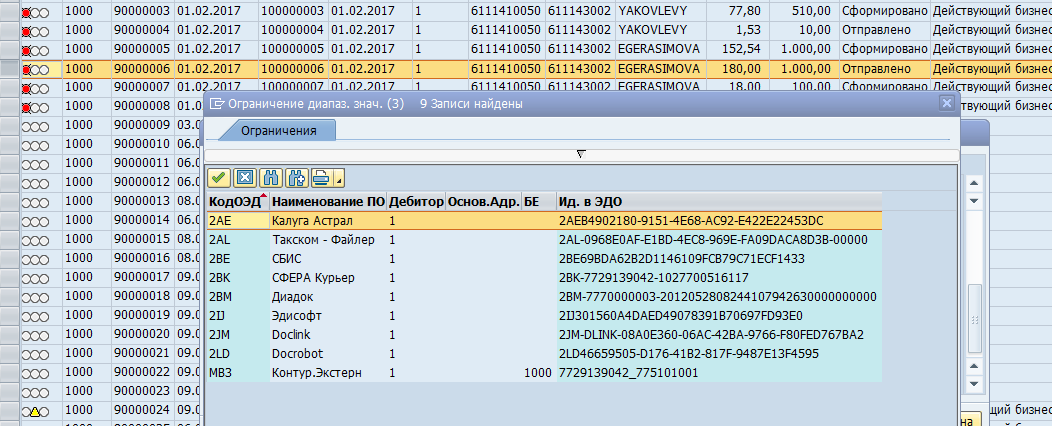Image resolution: width=1052 pixels, height=426 pixels.
Task: Click the dialog title bar menu icon
Action: 216,103
